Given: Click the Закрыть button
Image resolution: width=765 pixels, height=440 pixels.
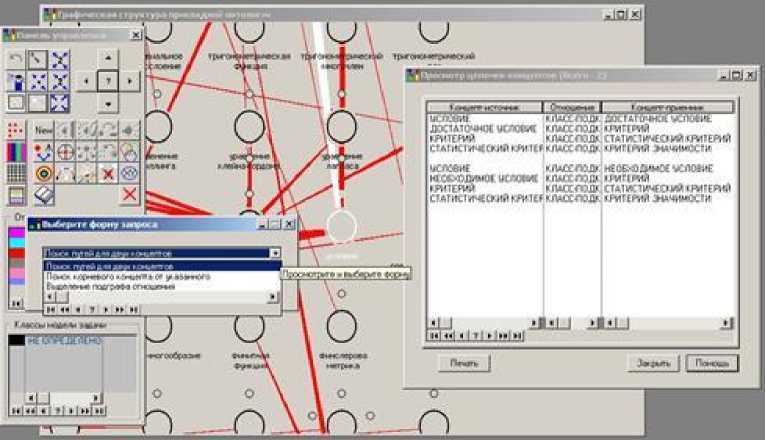Looking at the screenshot, I should [x=653, y=363].
